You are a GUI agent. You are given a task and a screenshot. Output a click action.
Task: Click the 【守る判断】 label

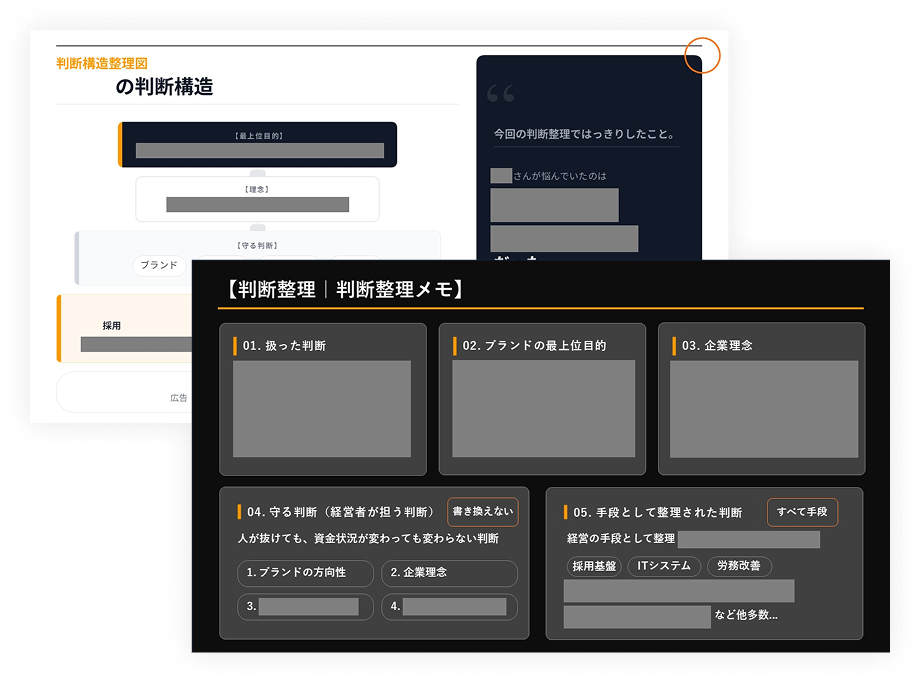258,246
